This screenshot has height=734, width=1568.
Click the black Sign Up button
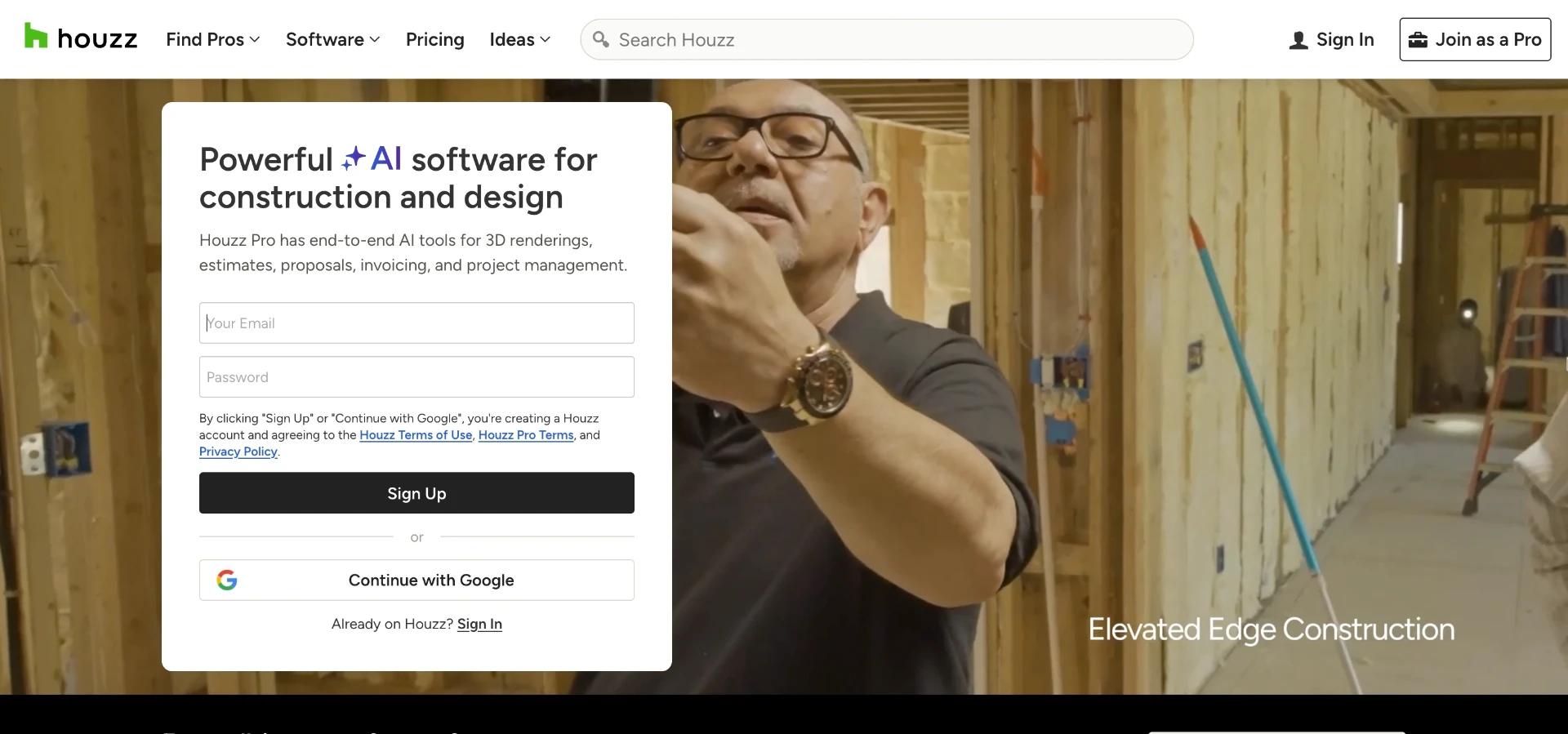[x=416, y=493]
